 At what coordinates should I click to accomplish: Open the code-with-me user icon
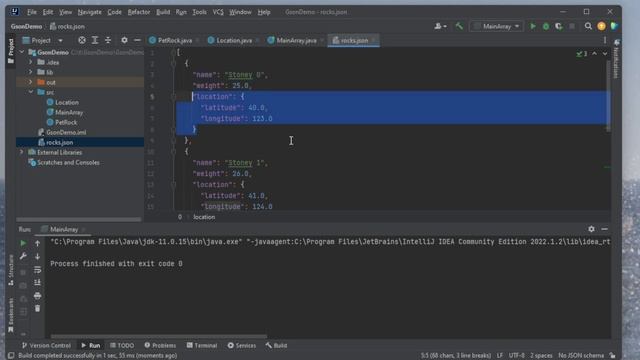point(440,26)
